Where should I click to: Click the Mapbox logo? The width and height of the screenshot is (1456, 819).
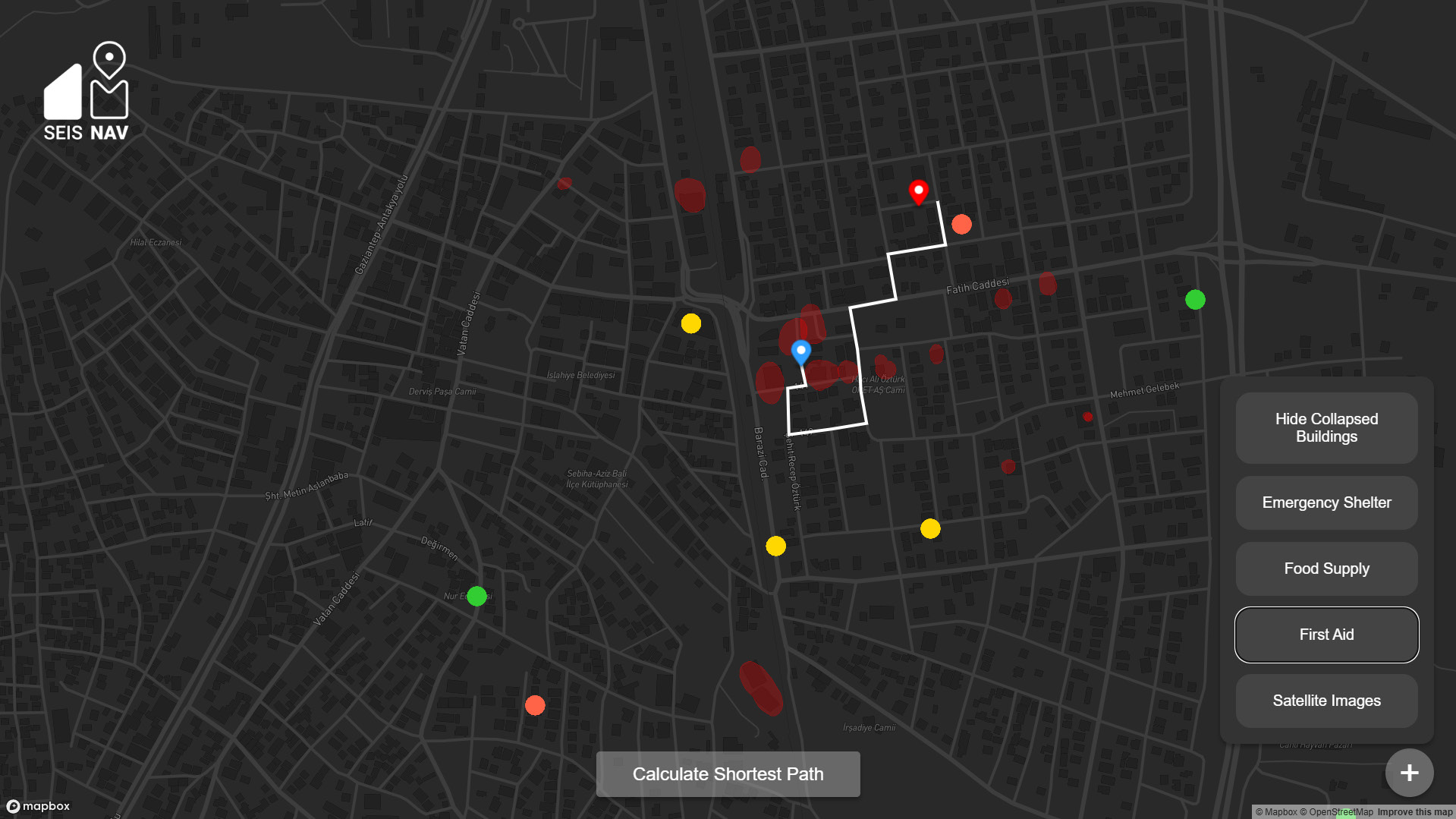[39, 806]
